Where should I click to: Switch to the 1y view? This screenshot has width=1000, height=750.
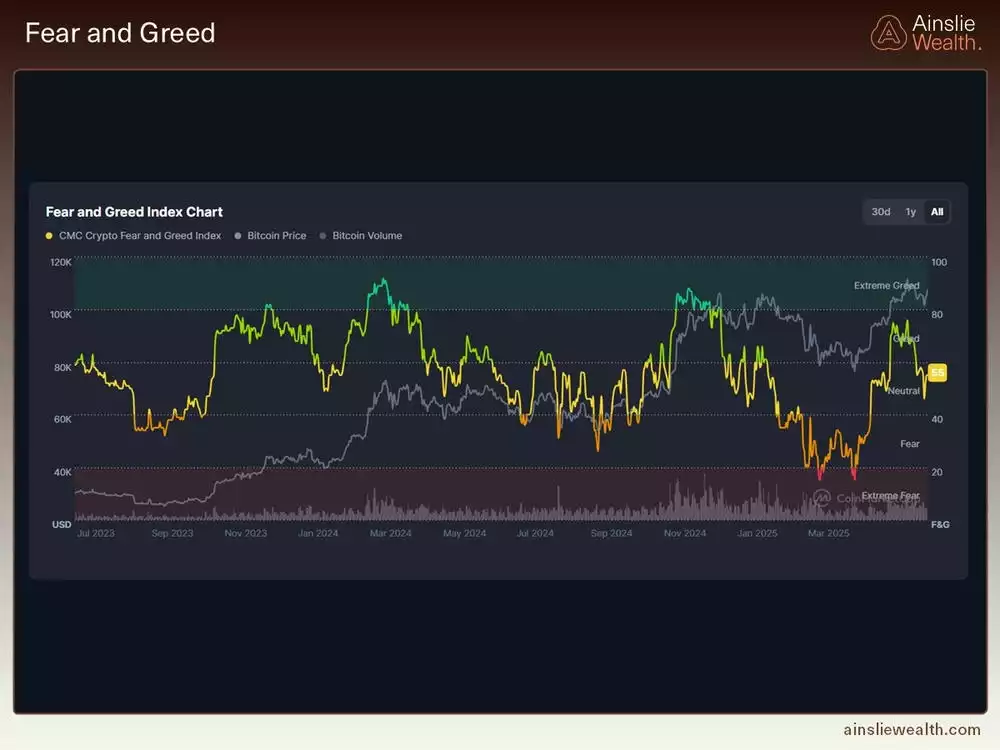tap(911, 212)
